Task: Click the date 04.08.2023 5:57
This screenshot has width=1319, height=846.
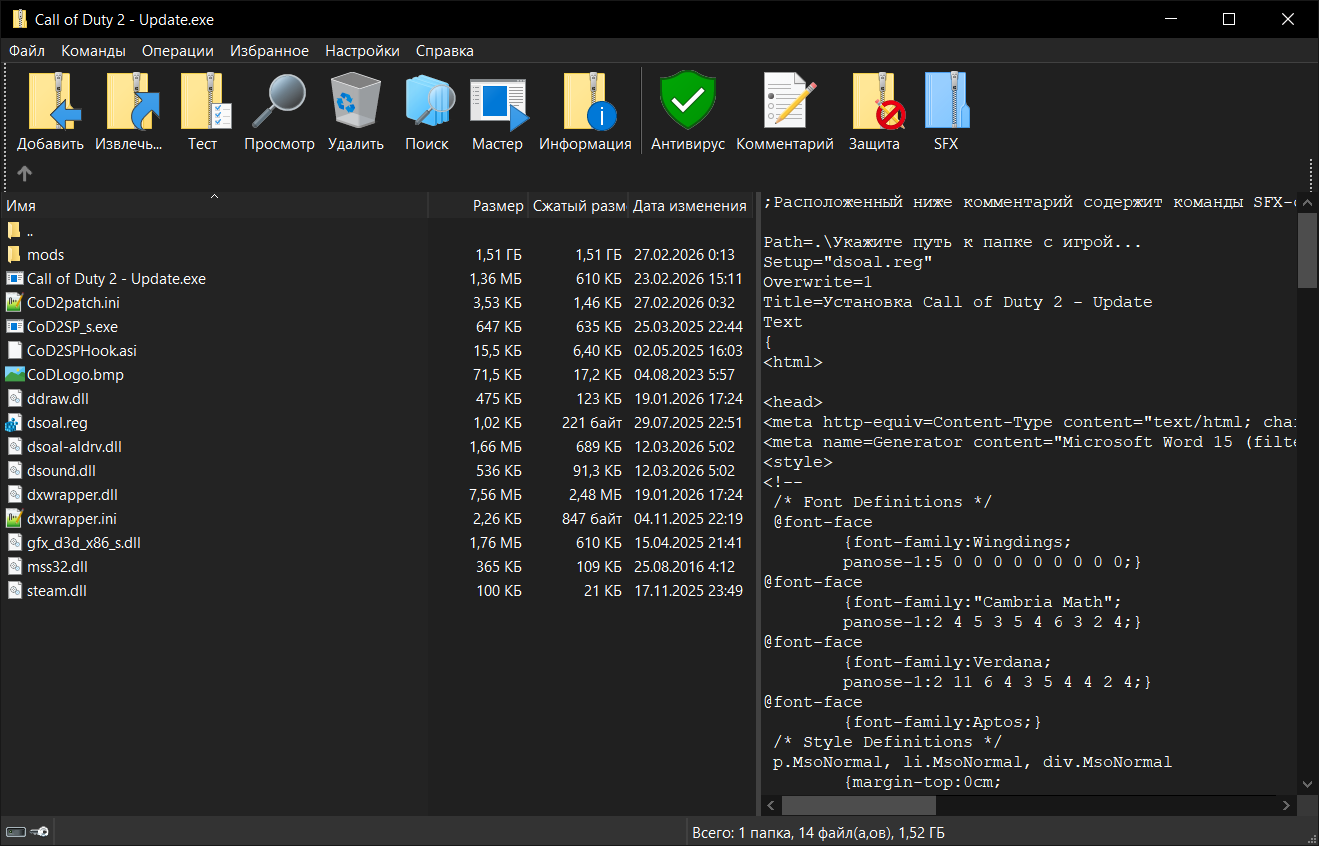Action: click(684, 375)
